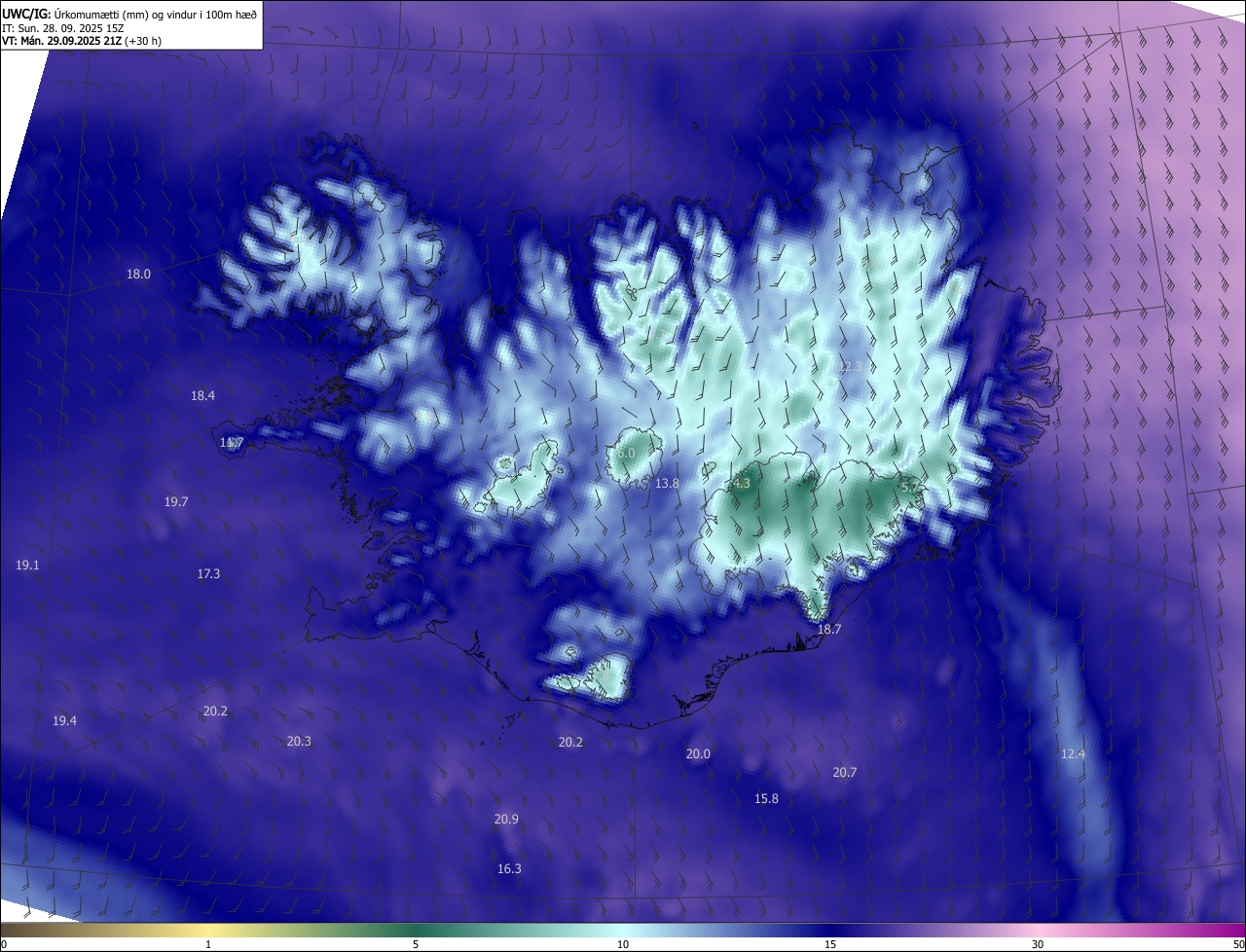1246x952 pixels.
Task: Click the UWC/IG Úrkomumætti title line
Action: tap(129, 14)
